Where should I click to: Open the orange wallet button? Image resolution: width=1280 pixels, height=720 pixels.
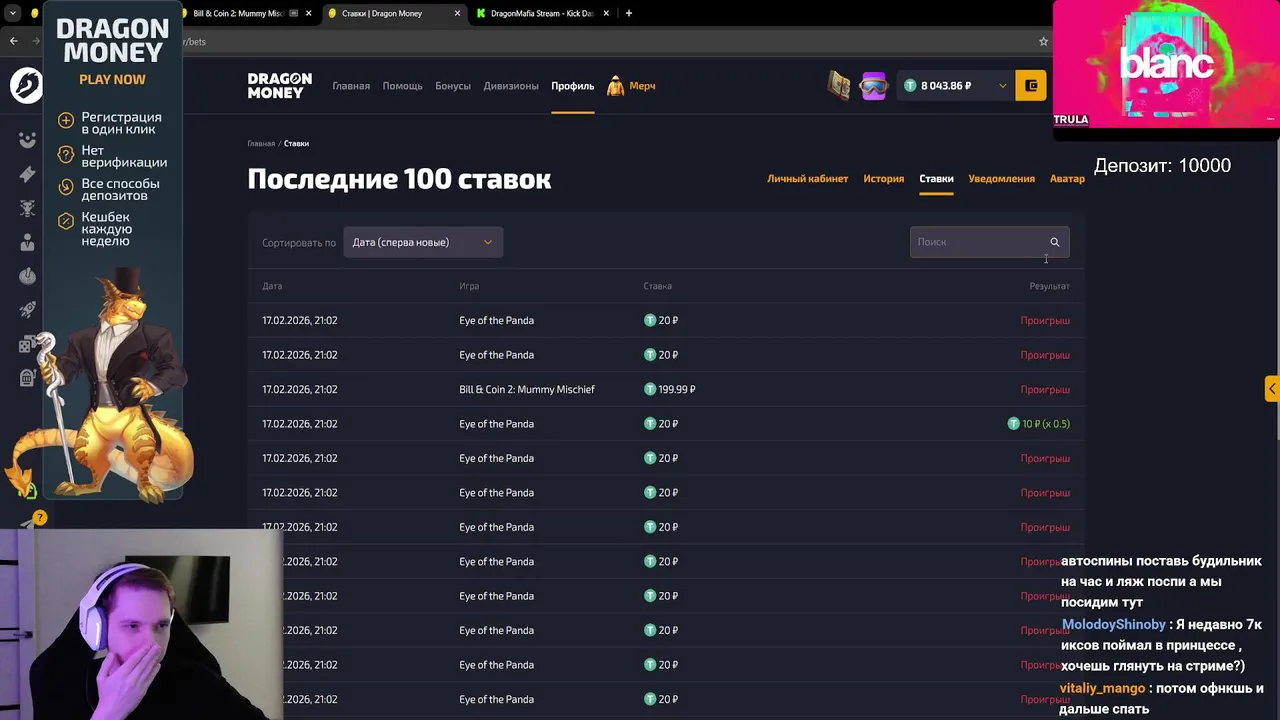[1031, 86]
